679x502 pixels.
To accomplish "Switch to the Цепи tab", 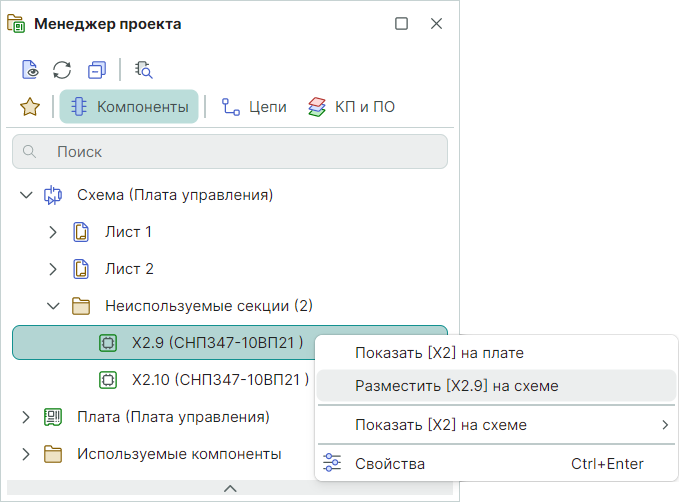I will 254,107.
